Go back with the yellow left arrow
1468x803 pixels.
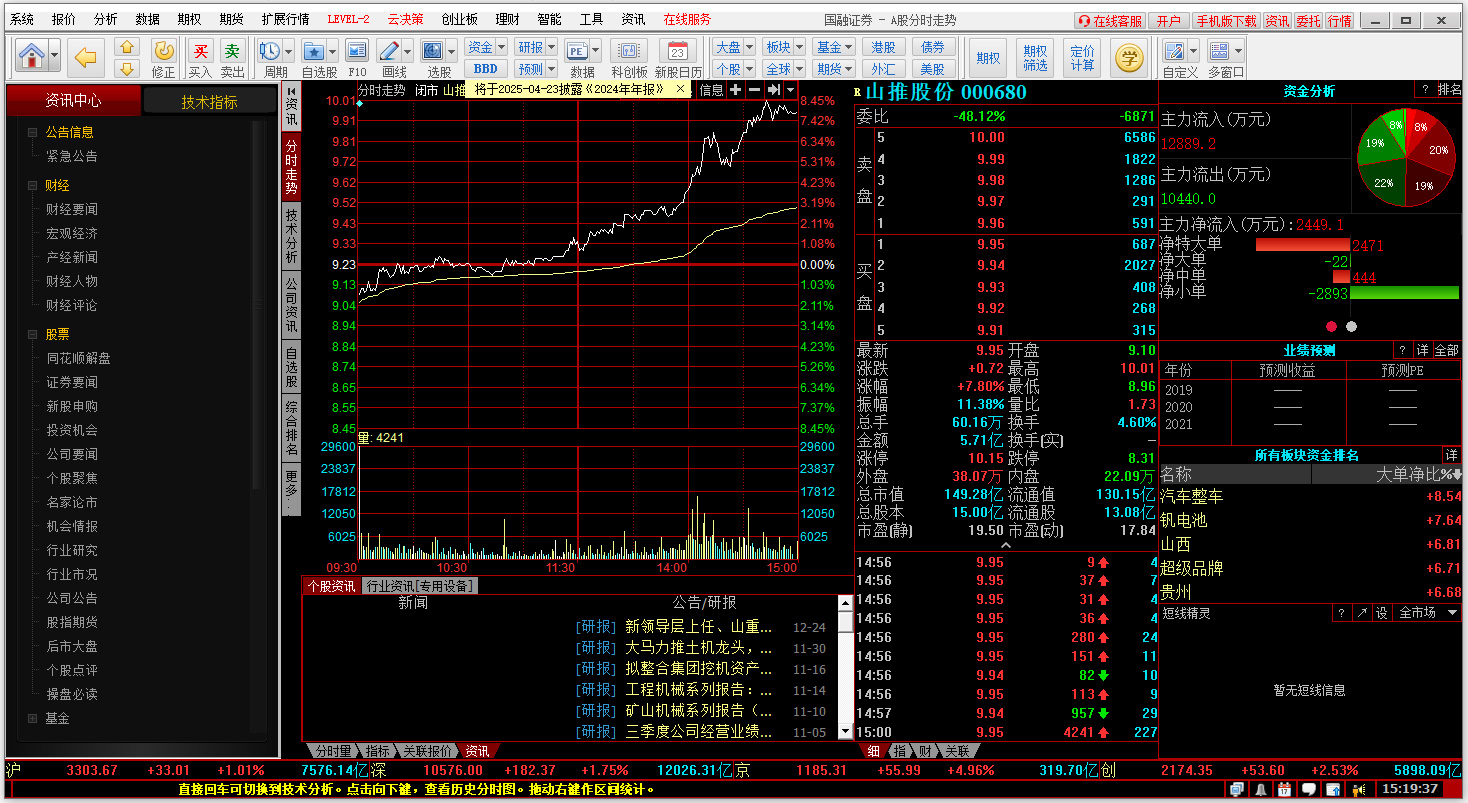[88, 58]
